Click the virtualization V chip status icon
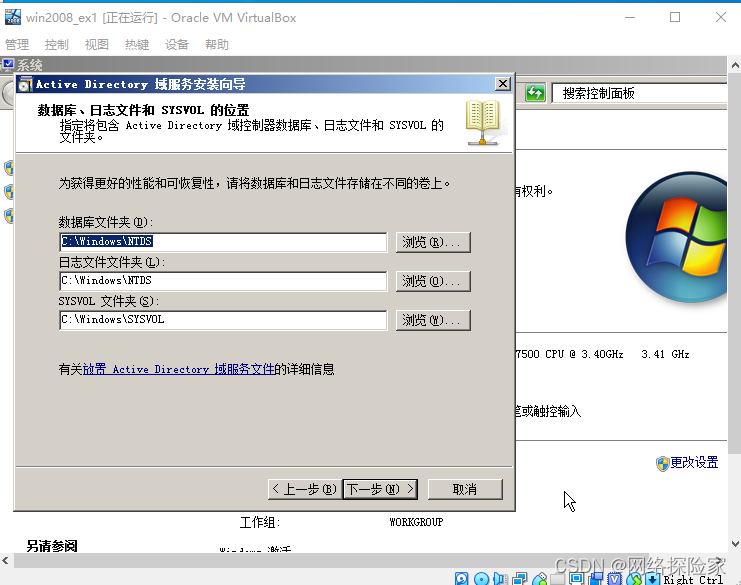Viewport: 741px width, 585px height. (614, 579)
